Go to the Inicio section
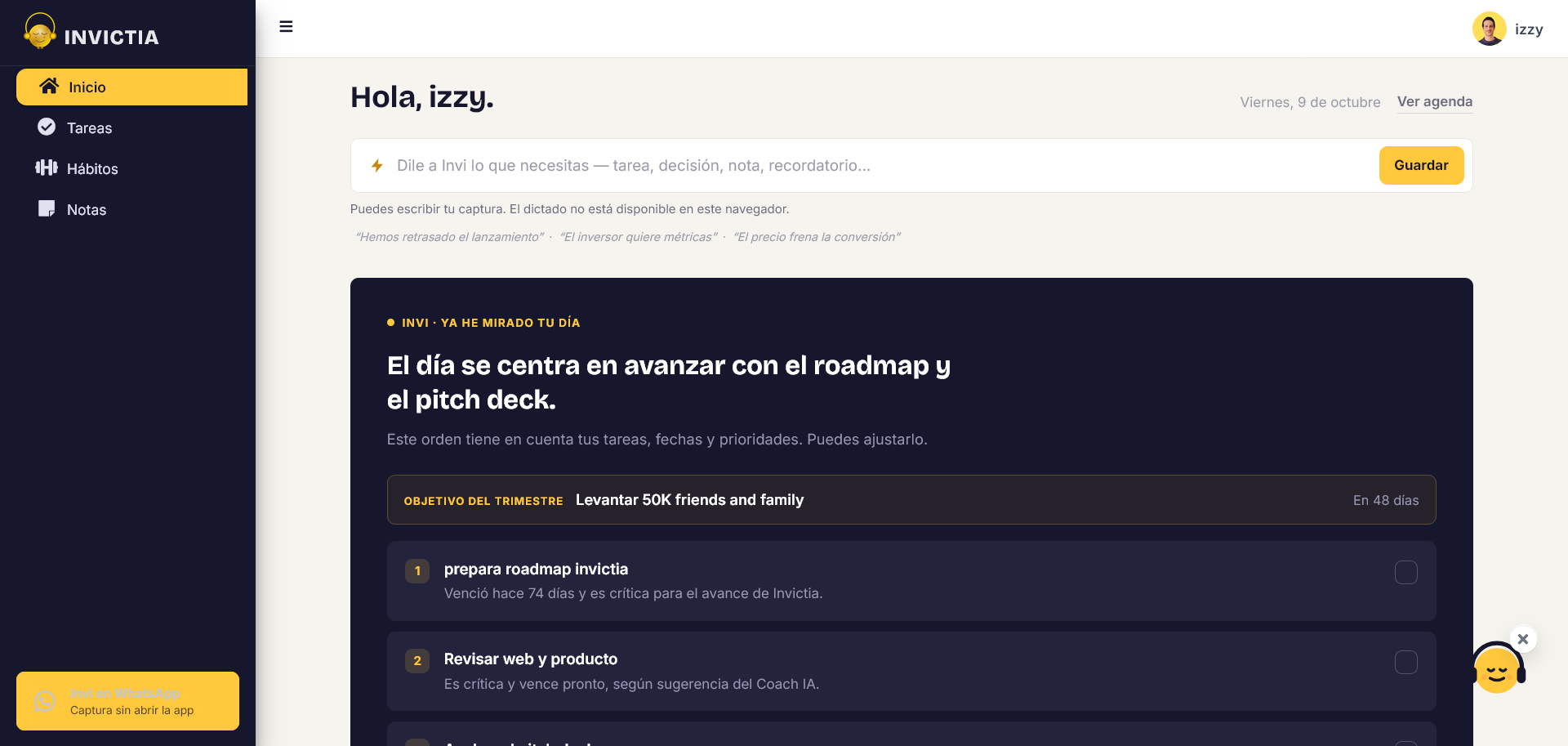This screenshot has height=746, width=1568. 131,87
